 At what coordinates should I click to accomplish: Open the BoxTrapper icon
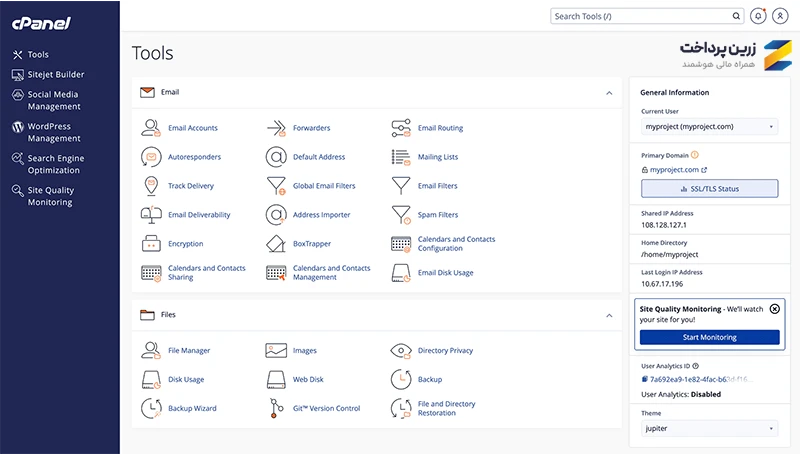(x=276, y=244)
